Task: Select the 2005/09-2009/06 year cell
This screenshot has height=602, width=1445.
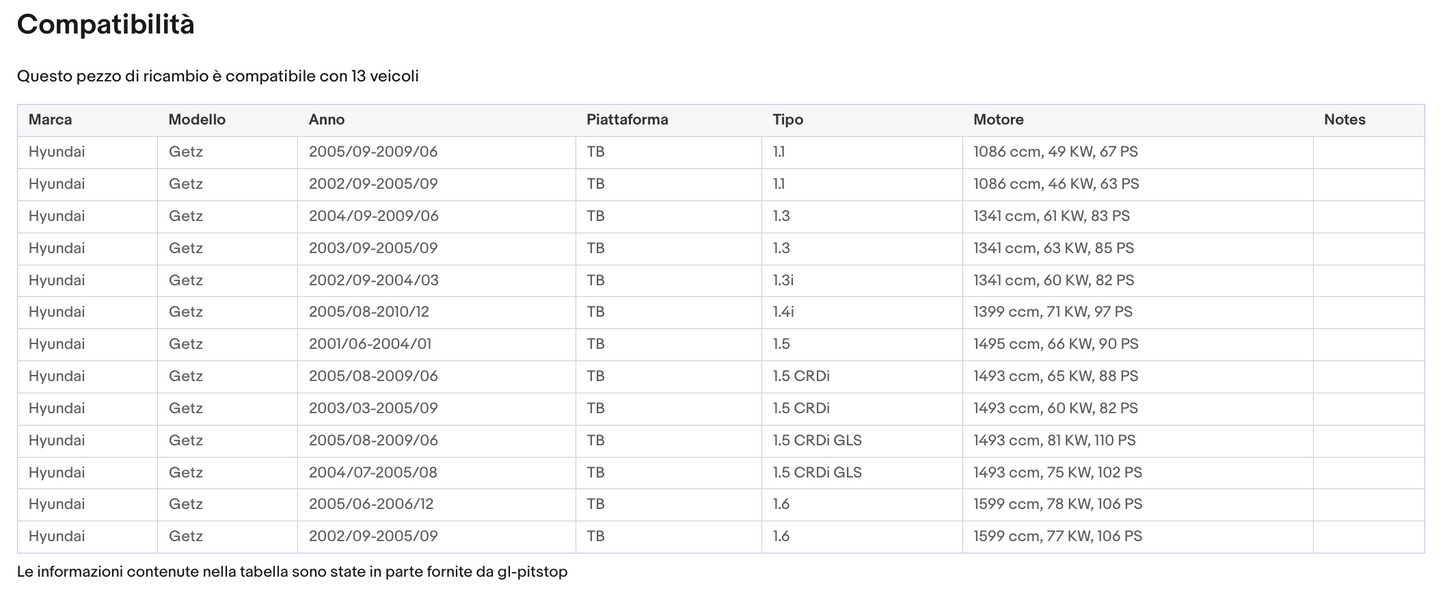Action: click(373, 152)
